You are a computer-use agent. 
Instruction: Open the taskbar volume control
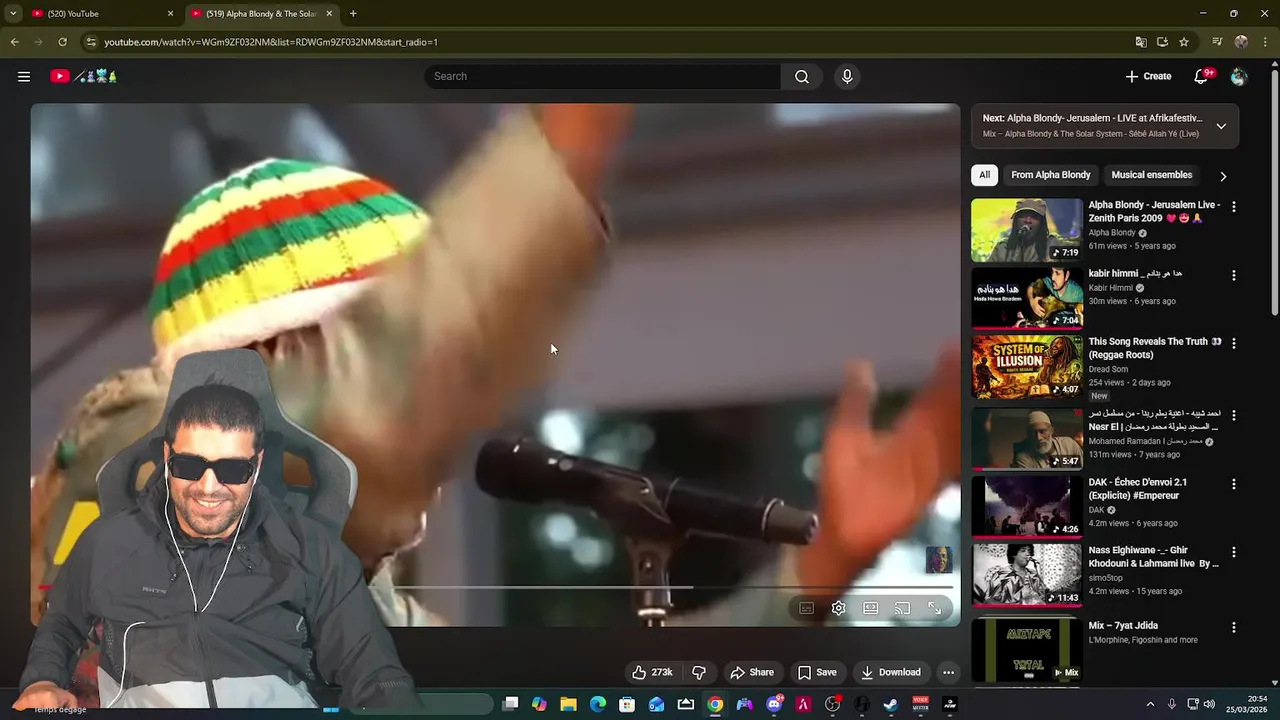1209,704
